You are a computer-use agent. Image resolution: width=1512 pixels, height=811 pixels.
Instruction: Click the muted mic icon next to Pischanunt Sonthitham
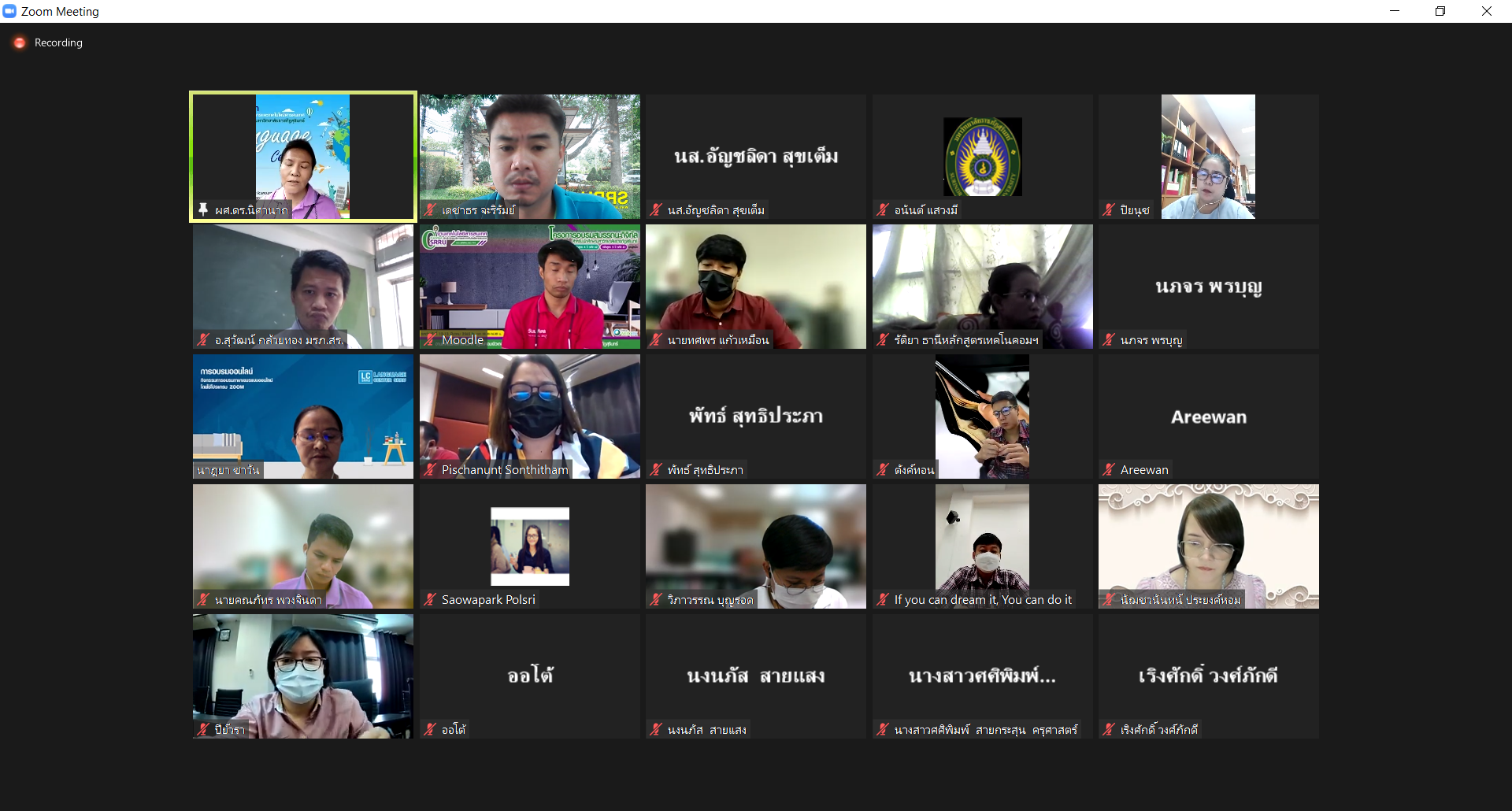tap(430, 469)
